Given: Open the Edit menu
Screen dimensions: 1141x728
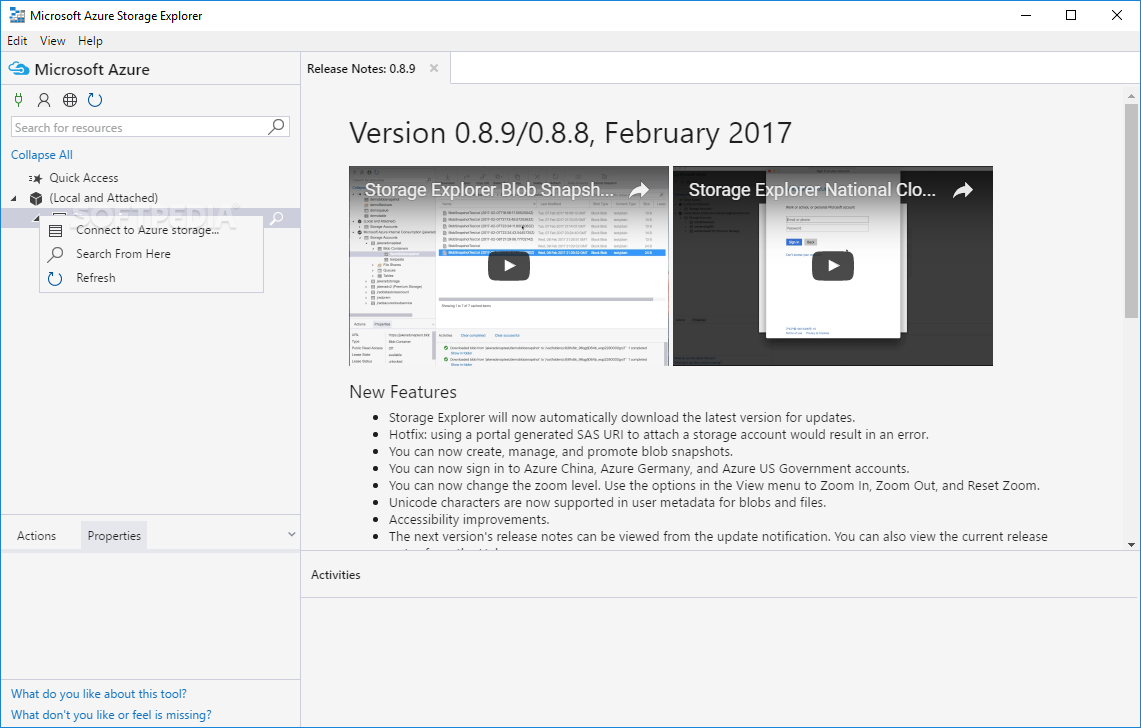Looking at the screenshot, I should pos(17,41).
